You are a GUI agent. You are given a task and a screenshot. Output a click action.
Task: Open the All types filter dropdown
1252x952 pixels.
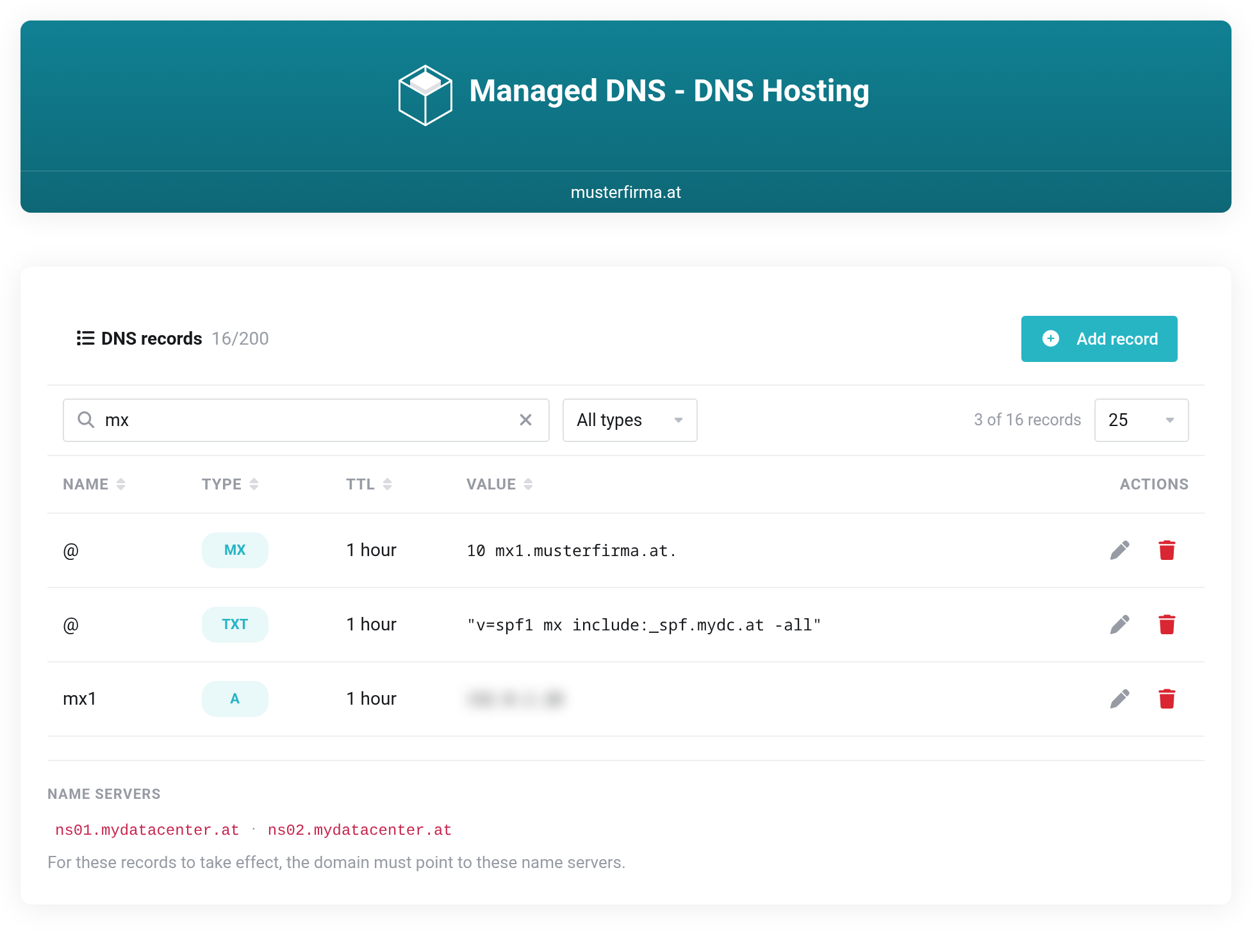click(x=630, y=420)
